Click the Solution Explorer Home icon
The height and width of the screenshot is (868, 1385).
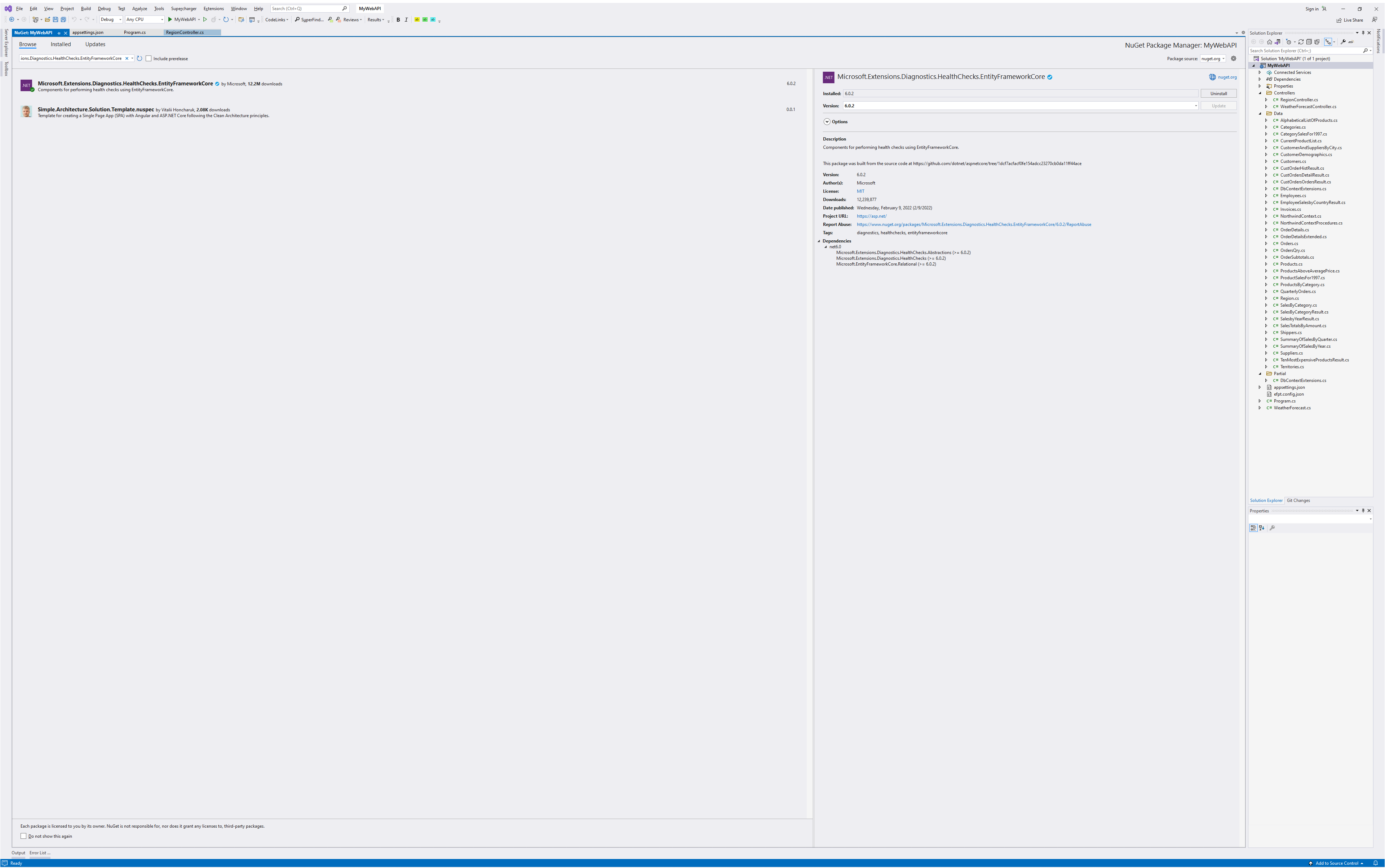coord(1270,42)
